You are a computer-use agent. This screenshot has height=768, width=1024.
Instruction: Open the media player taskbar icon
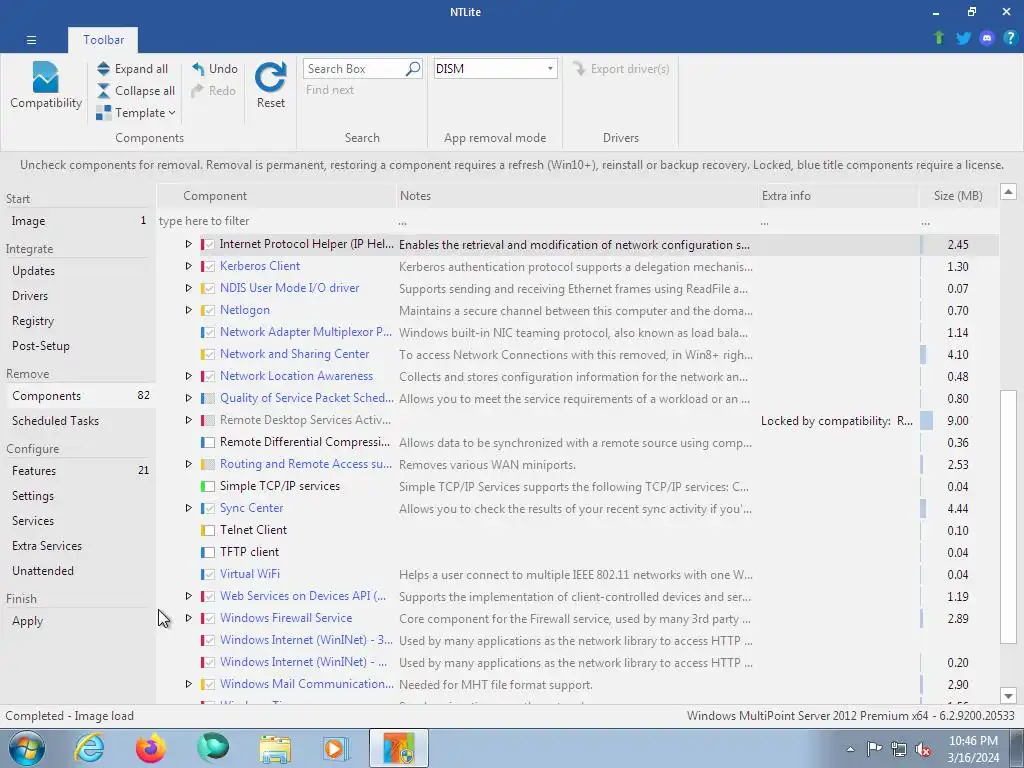point(336,748)
